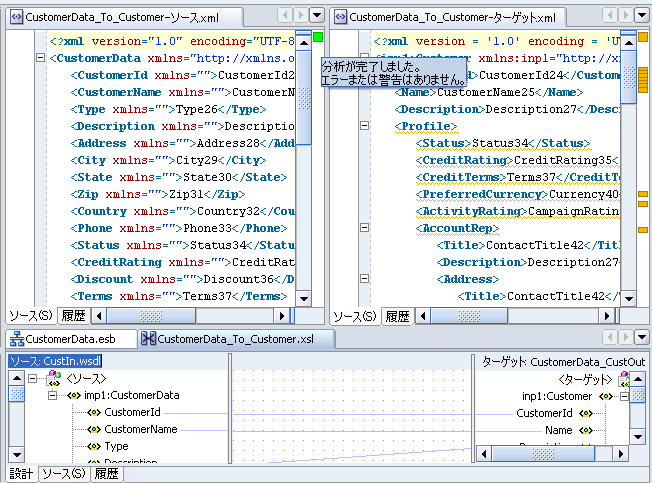Collapse the CustomerData XML element fold
Image resolution: width=652 pixels, height=483 pixels.
pos(40,58)
